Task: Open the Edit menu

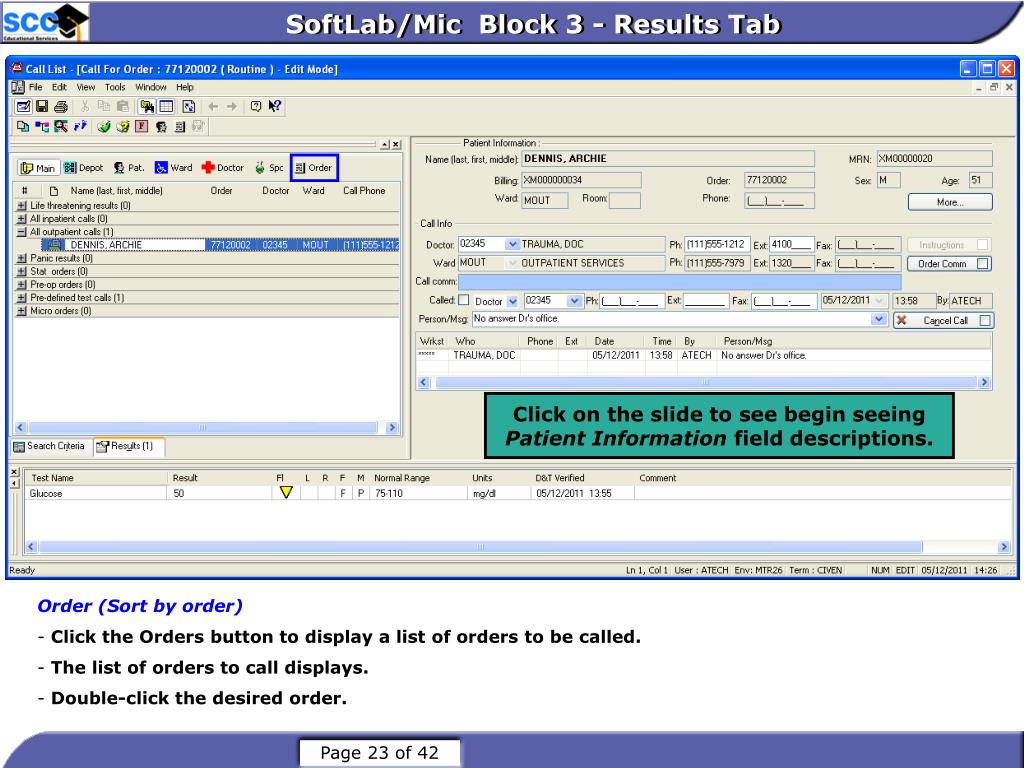Action: [x=59, y=87]
